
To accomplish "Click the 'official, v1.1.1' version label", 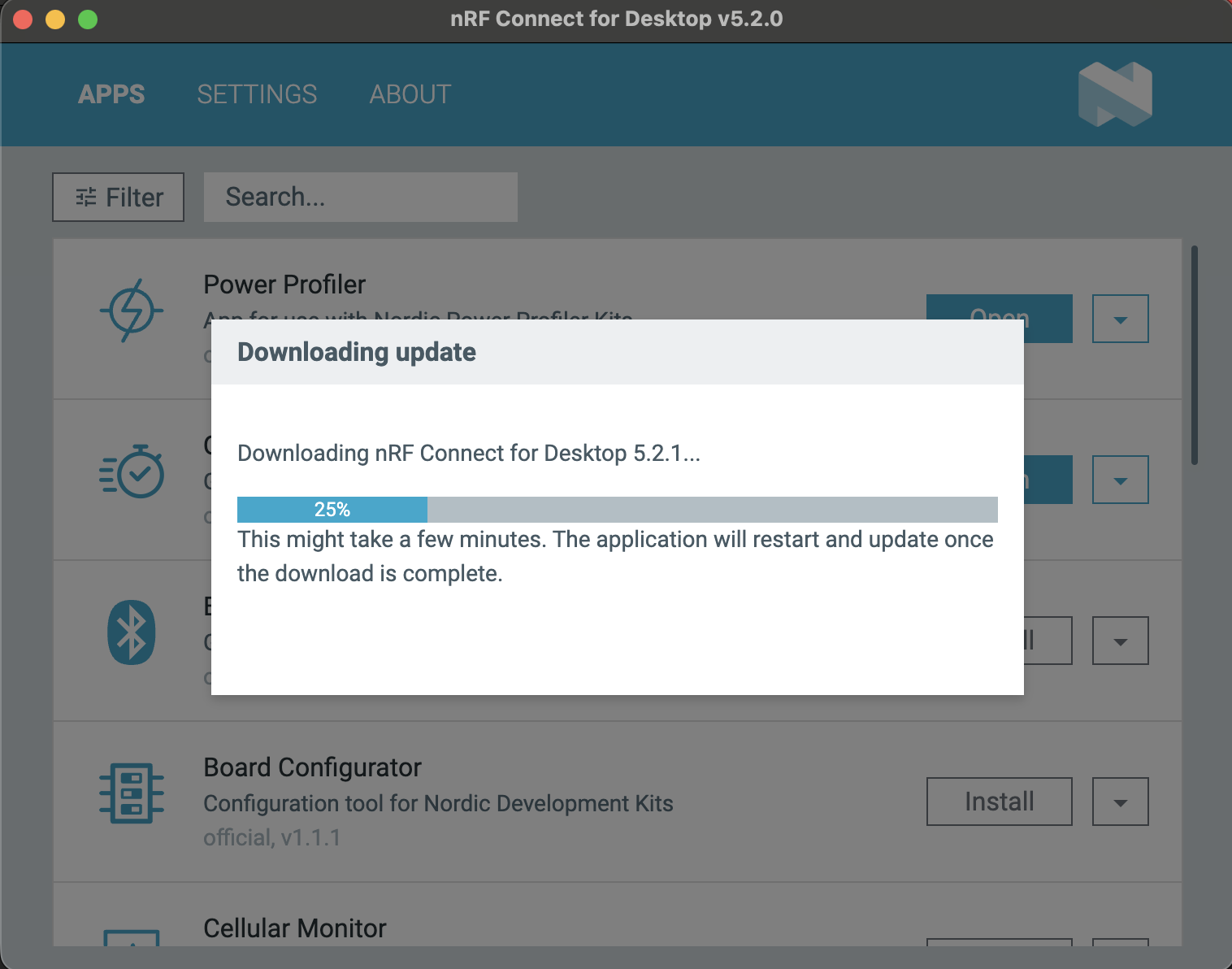I will (x=272, y=837).
